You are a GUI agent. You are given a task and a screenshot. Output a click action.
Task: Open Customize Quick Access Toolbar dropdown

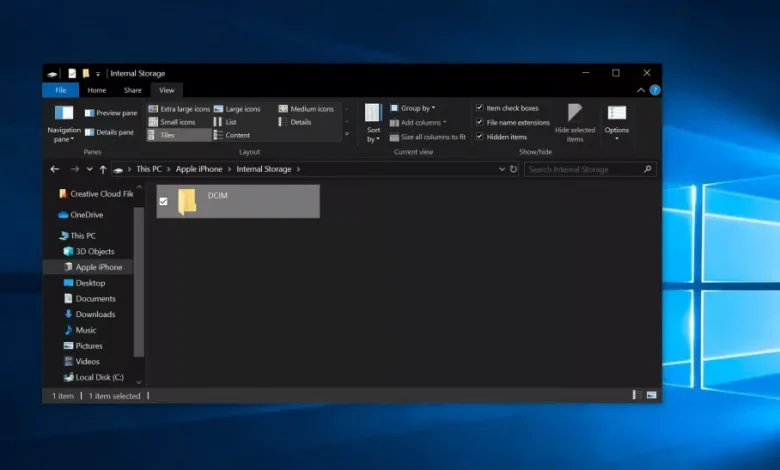point(98,74)
